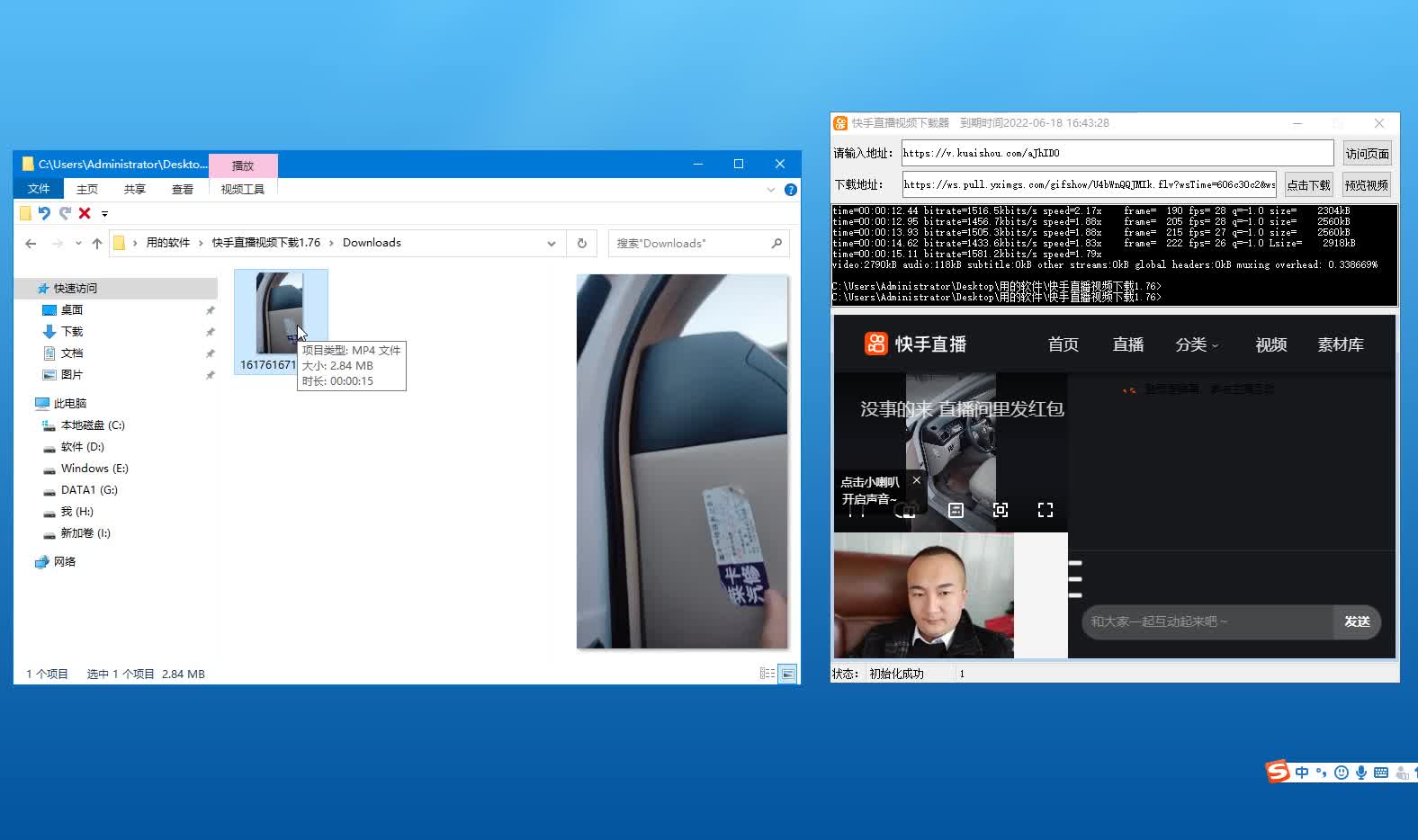Select 此电脑 in the navigation pane

click(x=70, y=404)
